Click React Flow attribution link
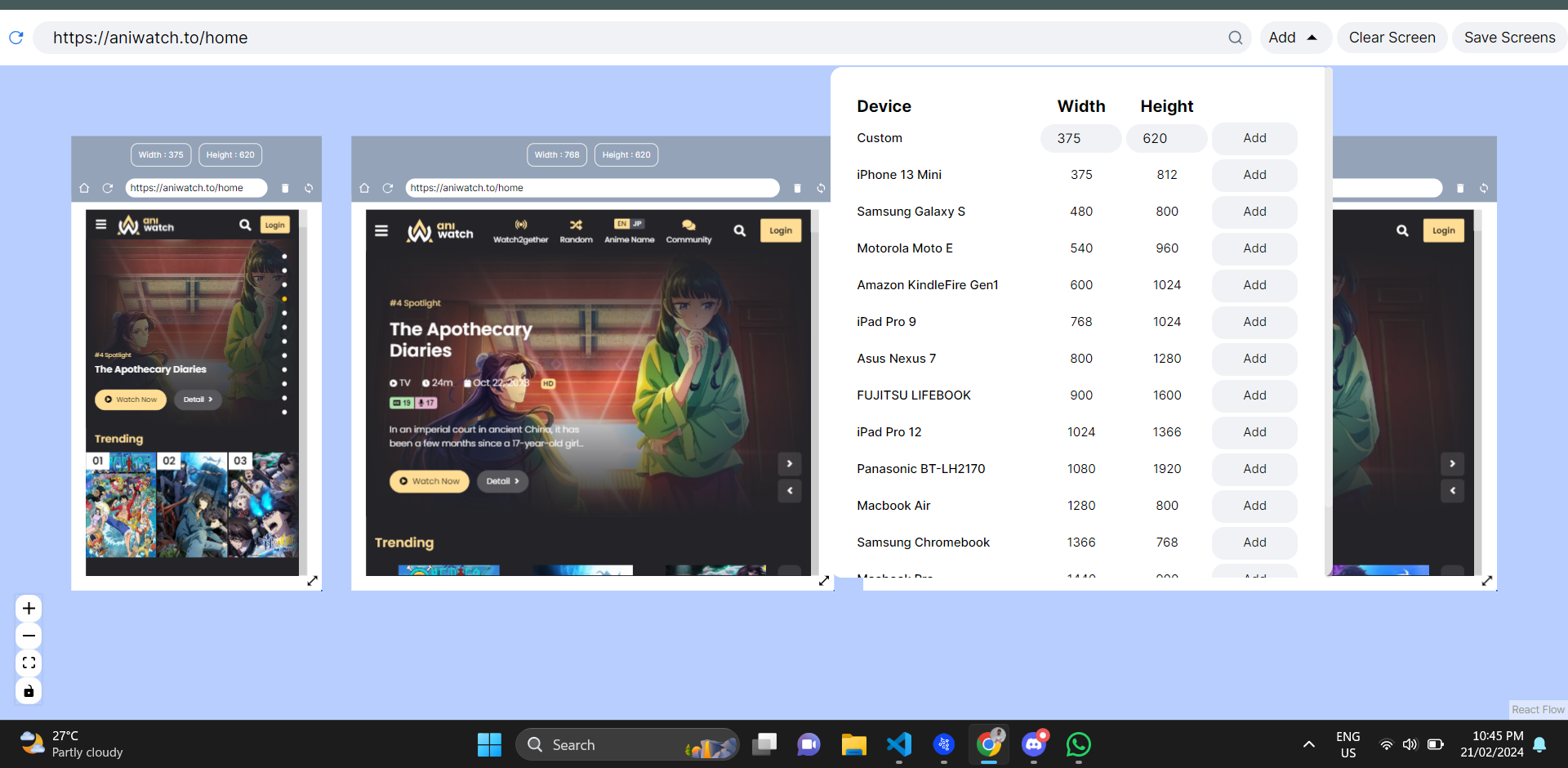1568x768 pixels. 1538,710
